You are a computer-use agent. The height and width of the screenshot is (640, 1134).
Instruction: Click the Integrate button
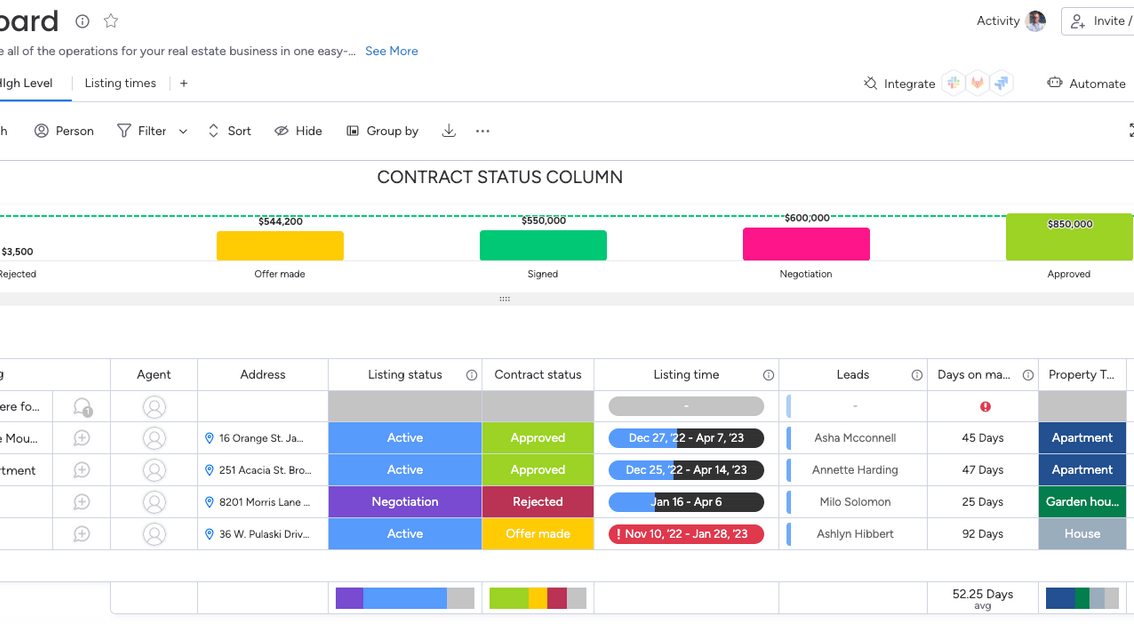(x=899, y=84)
